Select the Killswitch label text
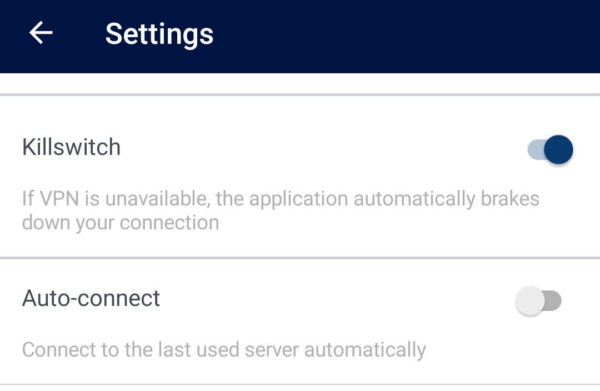This screenshot has height=391, width=600. point(71,147)
